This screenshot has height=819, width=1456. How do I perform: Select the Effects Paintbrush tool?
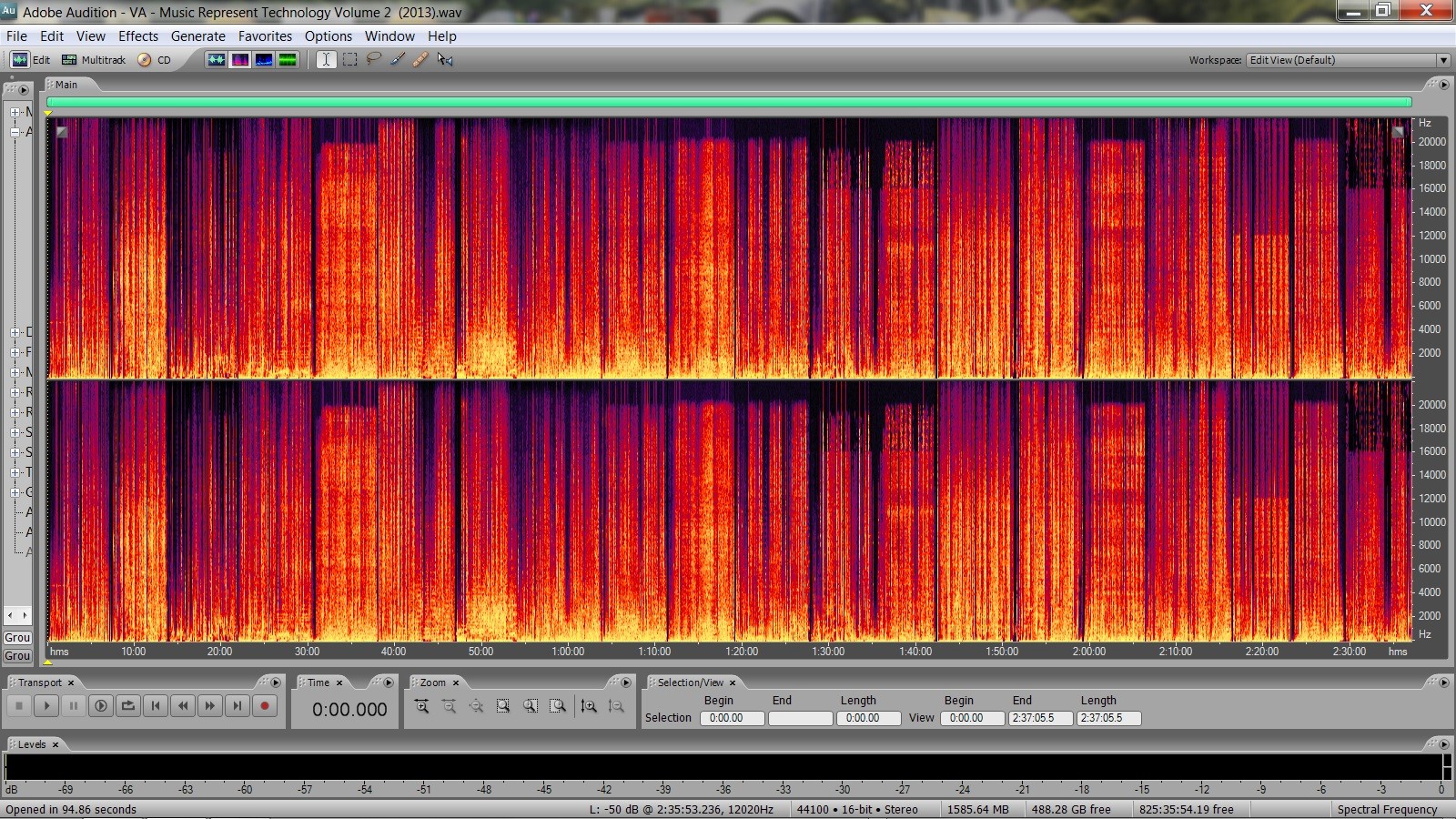coord(398,60)
